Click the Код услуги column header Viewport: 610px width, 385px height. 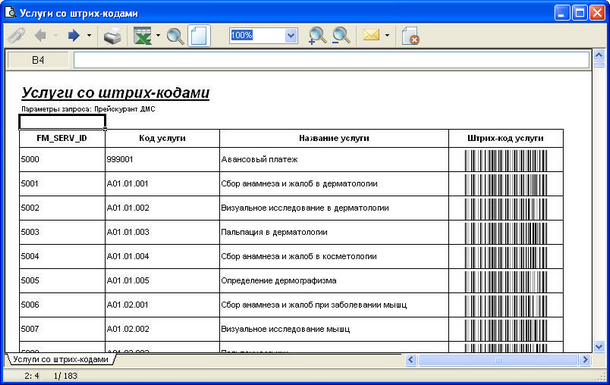pyautogui.click(x=162, y=138)
